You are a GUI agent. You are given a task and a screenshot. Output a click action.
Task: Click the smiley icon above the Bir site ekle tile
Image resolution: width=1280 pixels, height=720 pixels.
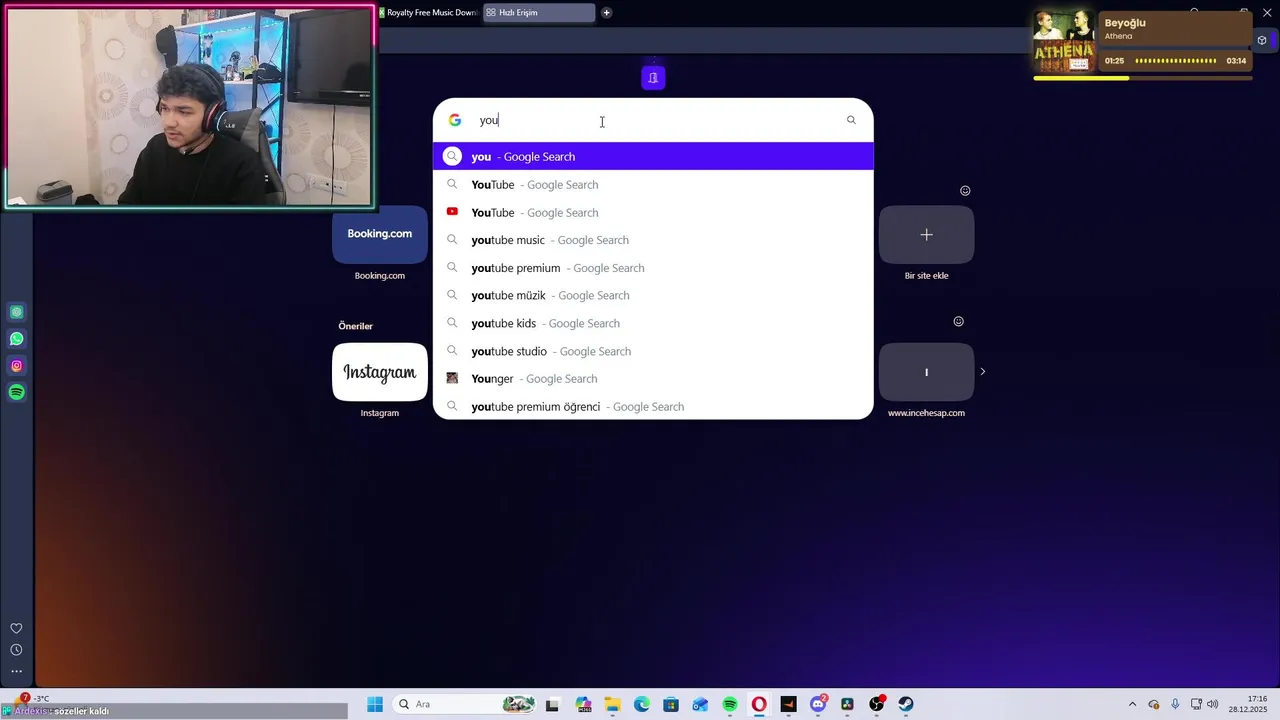965,191
